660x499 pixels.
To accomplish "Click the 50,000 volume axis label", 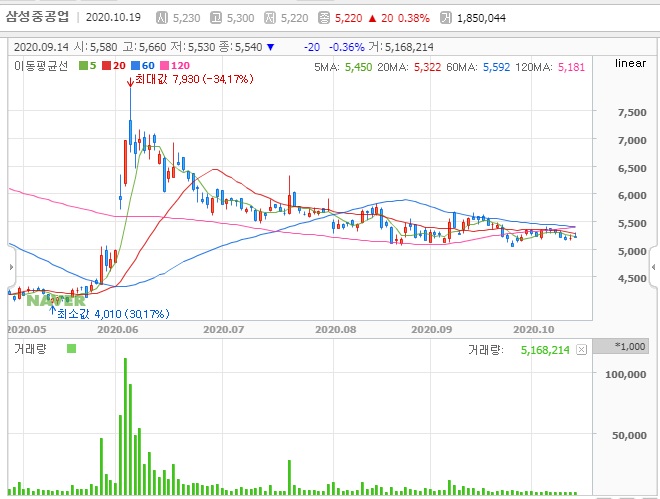I will [x=629, y=435].
